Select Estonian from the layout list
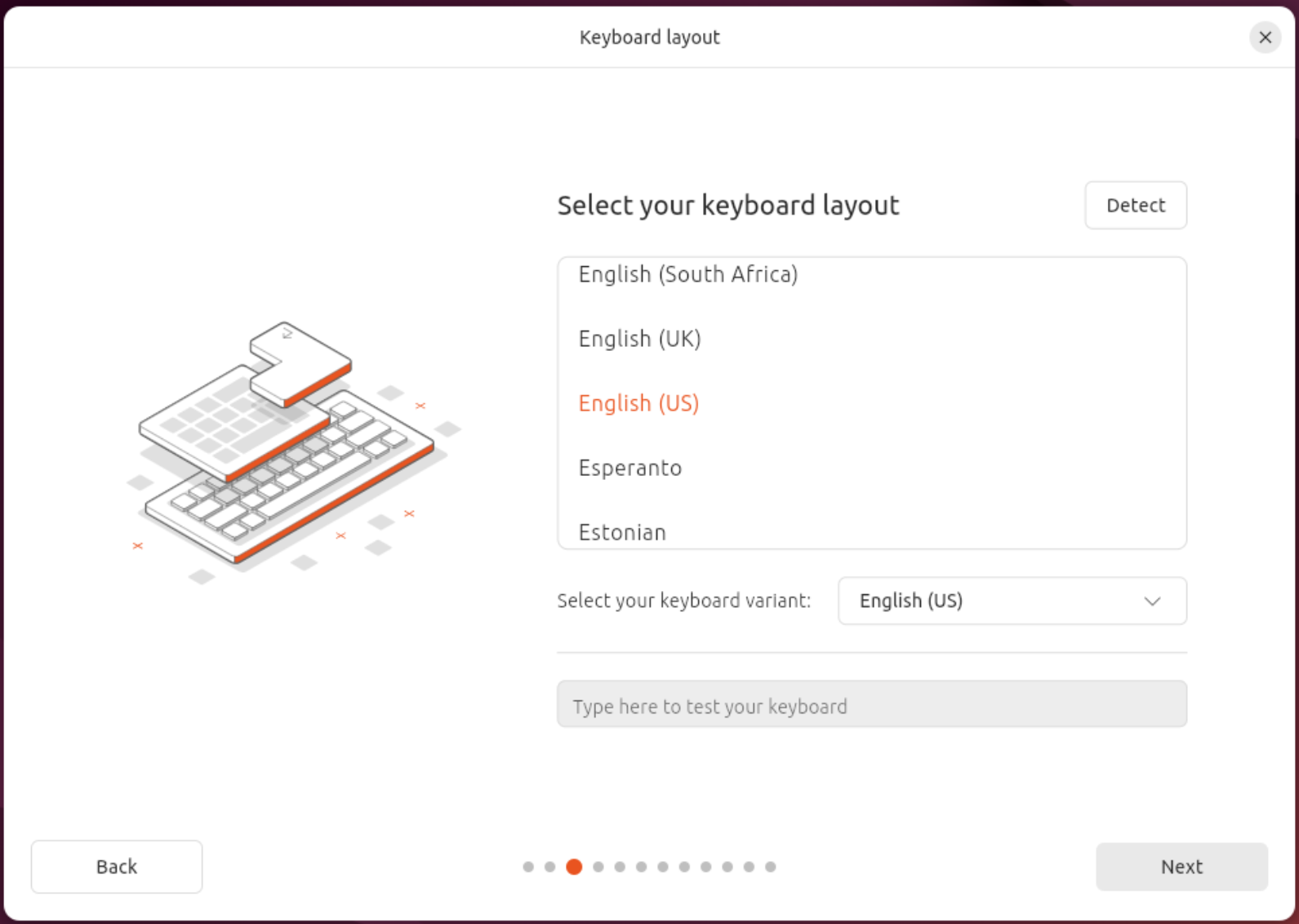The width and height of the screenshot is (1299, 924). click(x=622, y=532)
